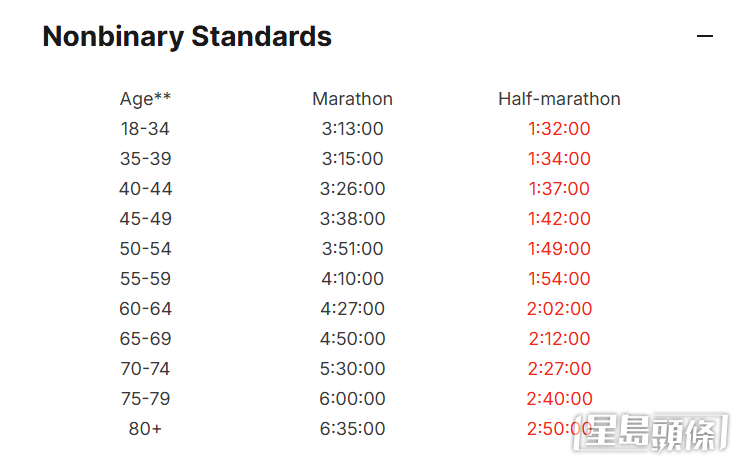This screenshot has height=473, width=743.
Task: Select the Marathon column header
Action: 352,99
